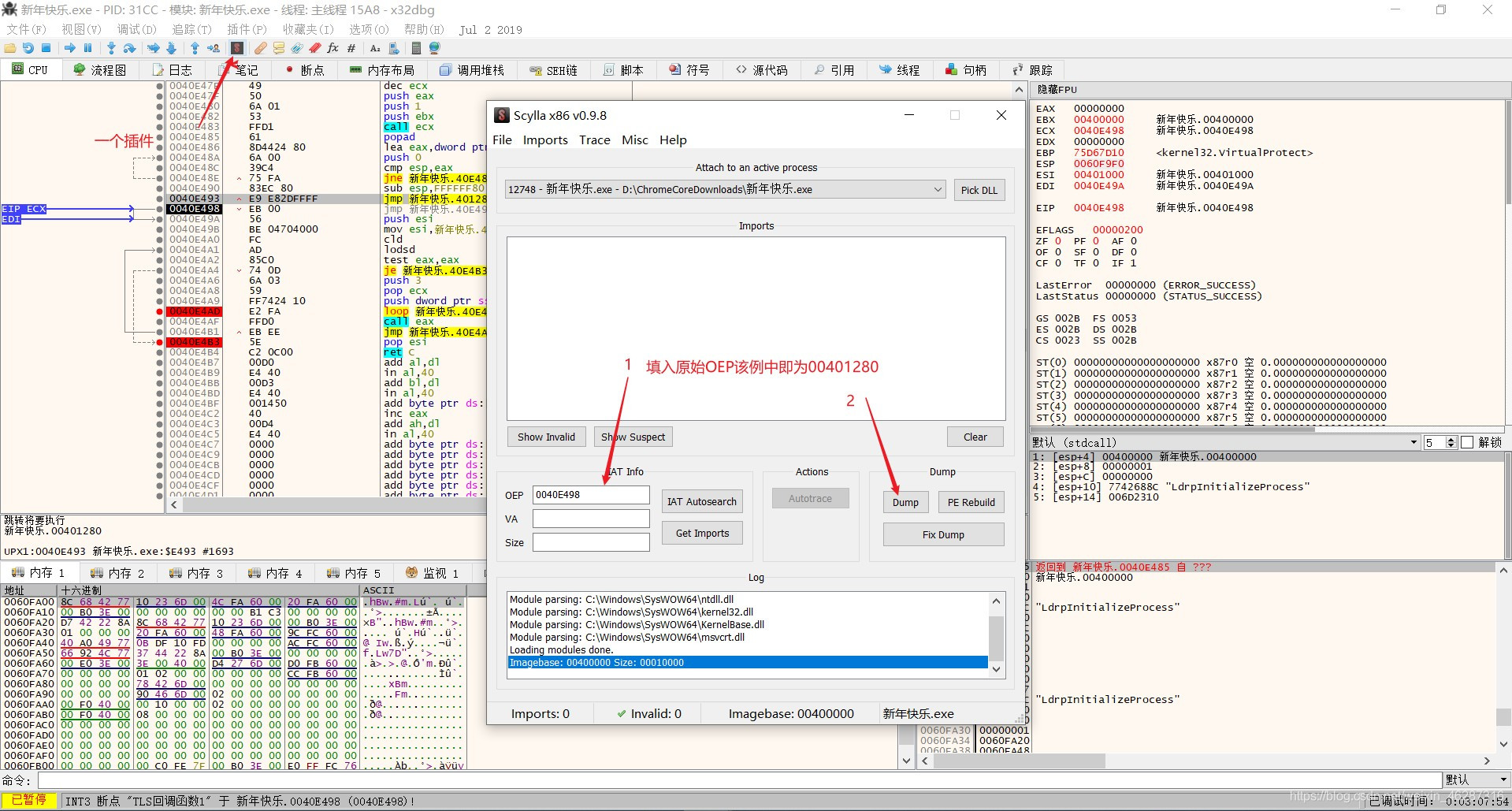
Task: Open the red bookmarks toolbar icon
Action: [x=314, y=48]
